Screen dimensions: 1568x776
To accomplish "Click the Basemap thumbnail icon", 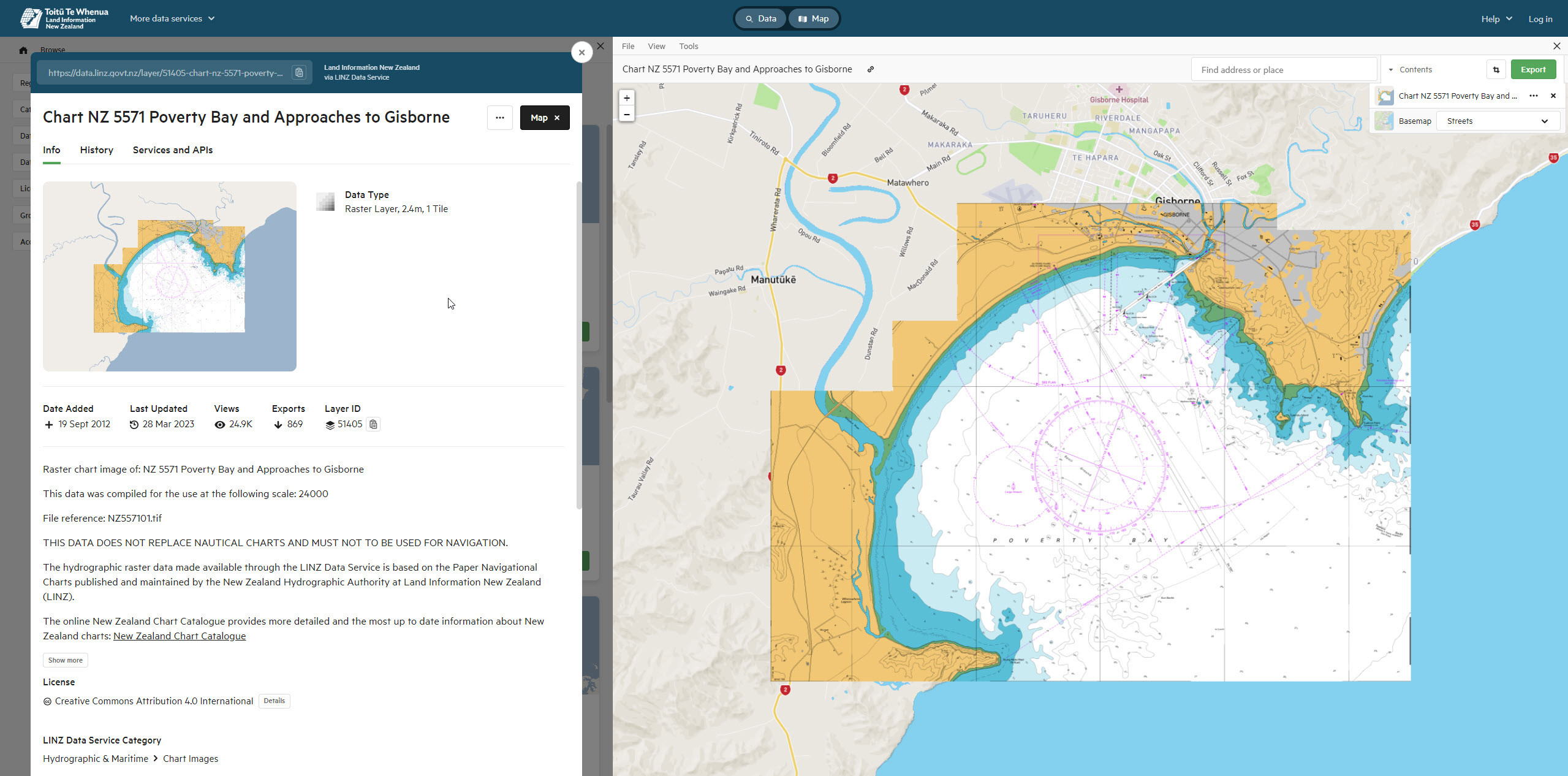I will pos(1384,121).
